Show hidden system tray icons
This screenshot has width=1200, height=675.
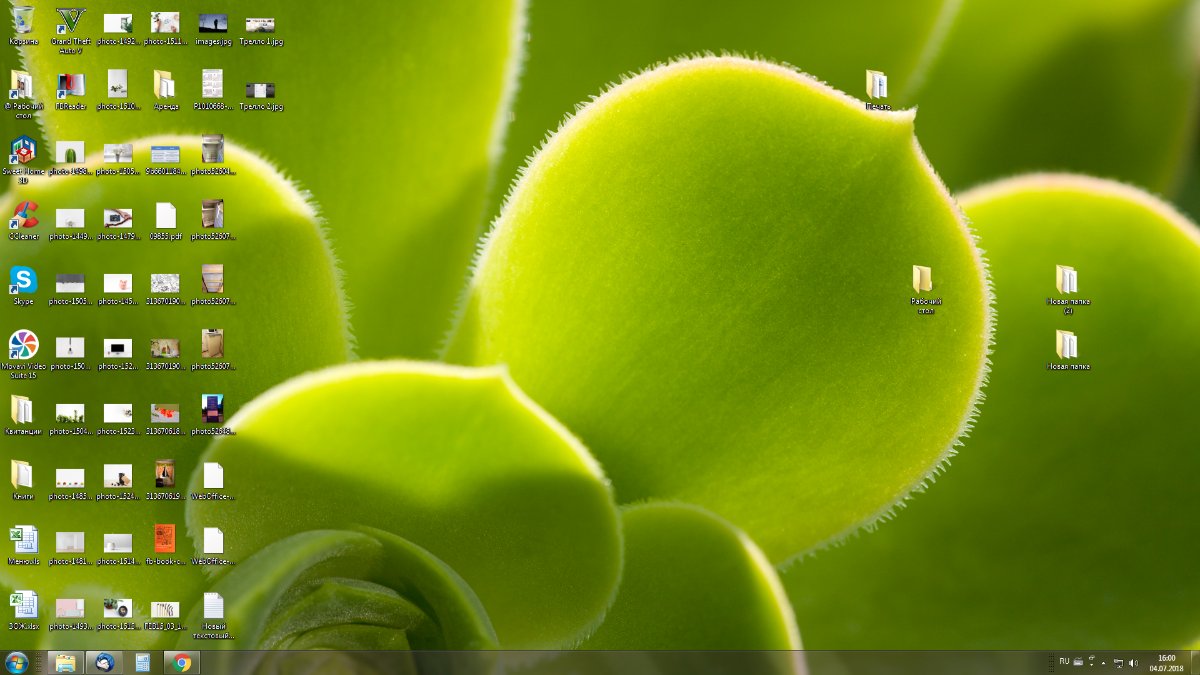coord(1103,662)
